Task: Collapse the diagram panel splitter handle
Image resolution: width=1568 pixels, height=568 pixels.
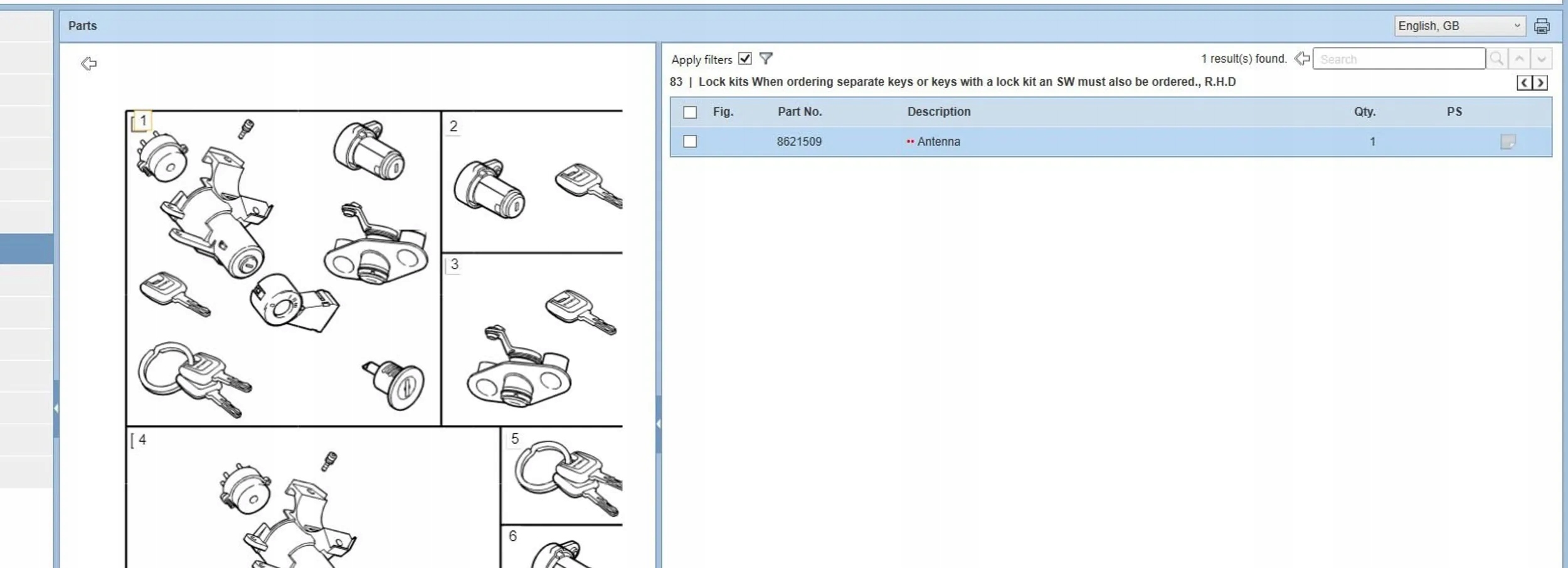Action: (659, 424)
